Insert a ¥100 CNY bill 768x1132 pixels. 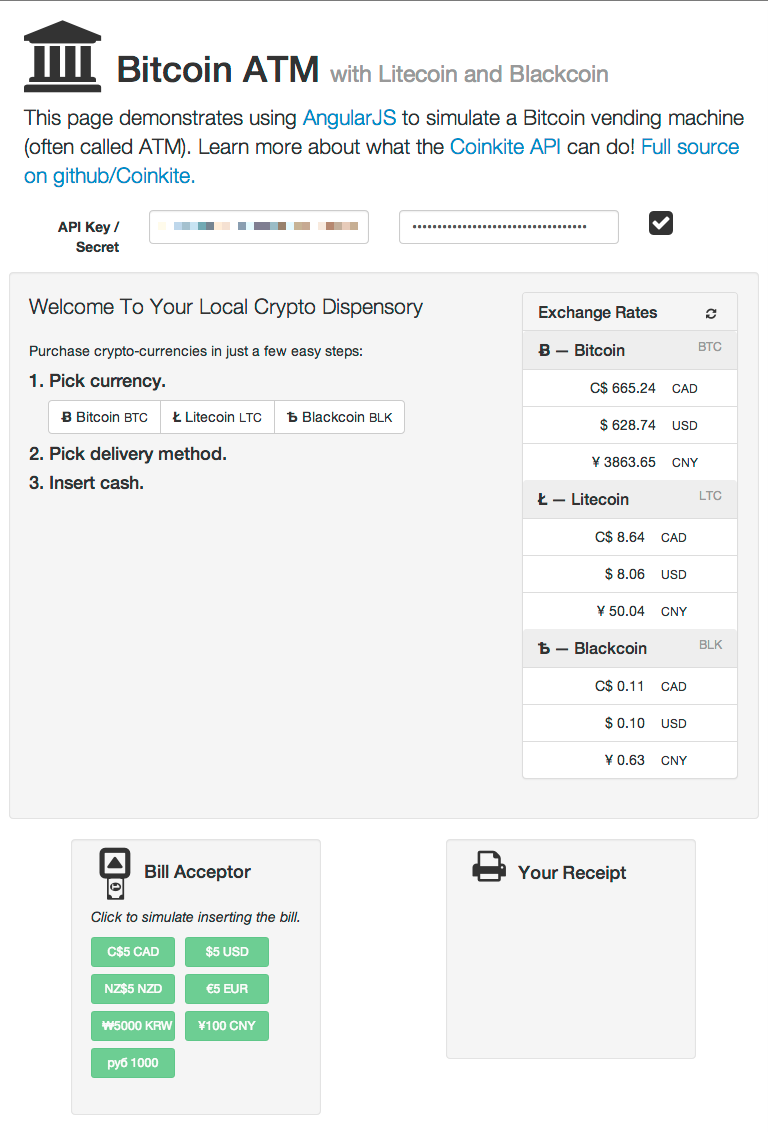(227, 1026)
